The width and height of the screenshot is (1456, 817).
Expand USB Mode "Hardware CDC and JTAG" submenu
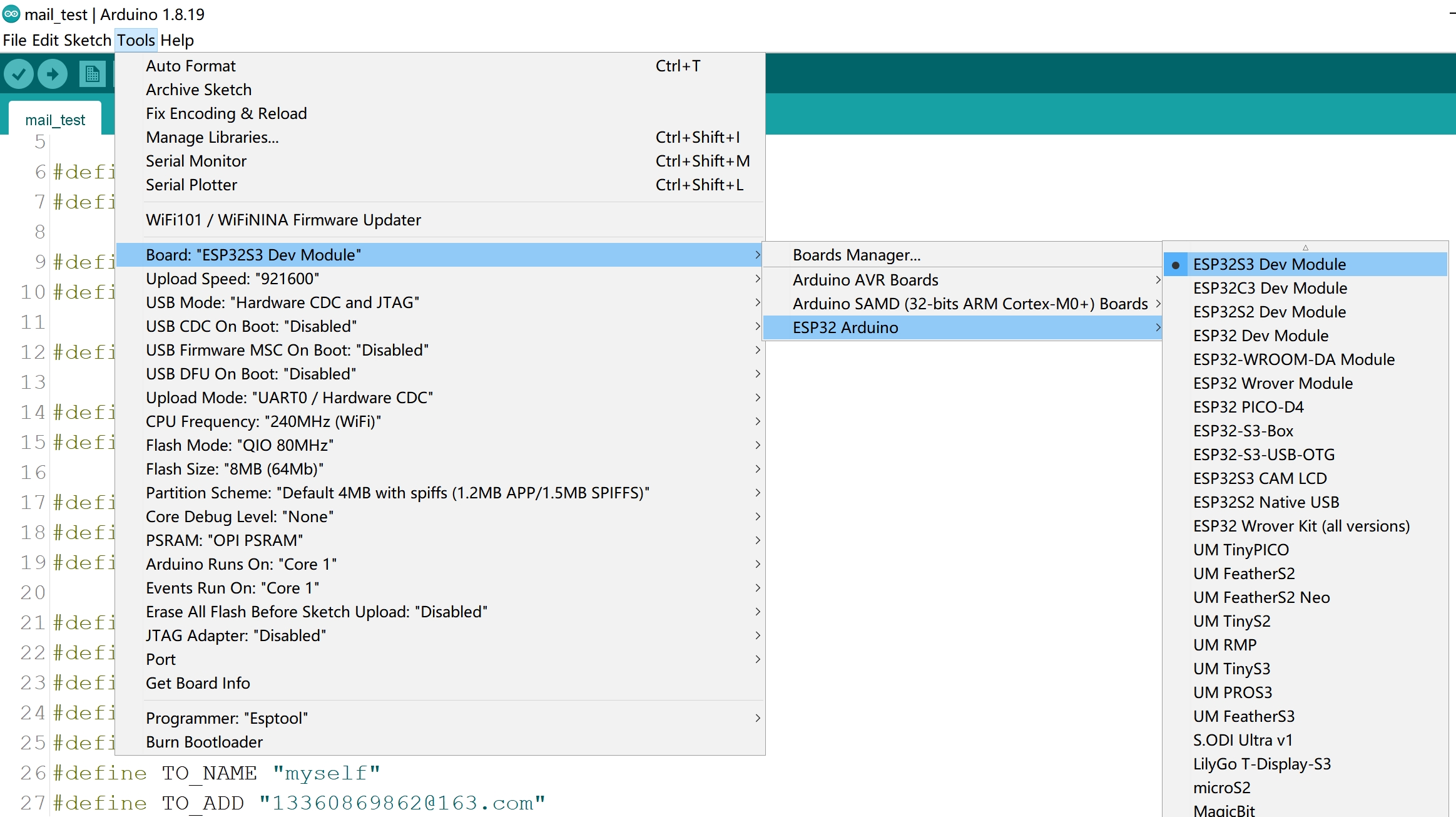440,302
